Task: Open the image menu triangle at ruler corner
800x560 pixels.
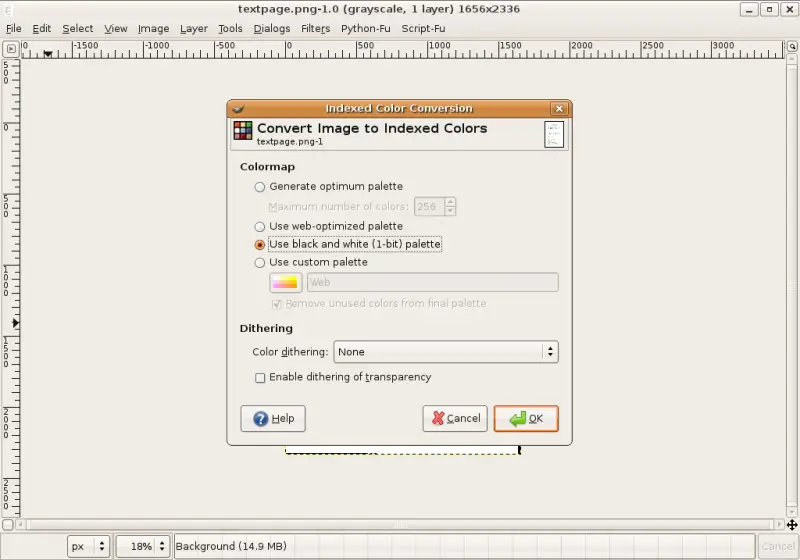Action: (x=9, y=47)
